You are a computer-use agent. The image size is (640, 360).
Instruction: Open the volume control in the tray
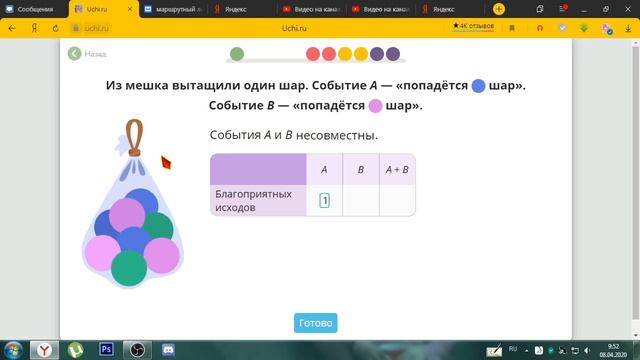587,350
